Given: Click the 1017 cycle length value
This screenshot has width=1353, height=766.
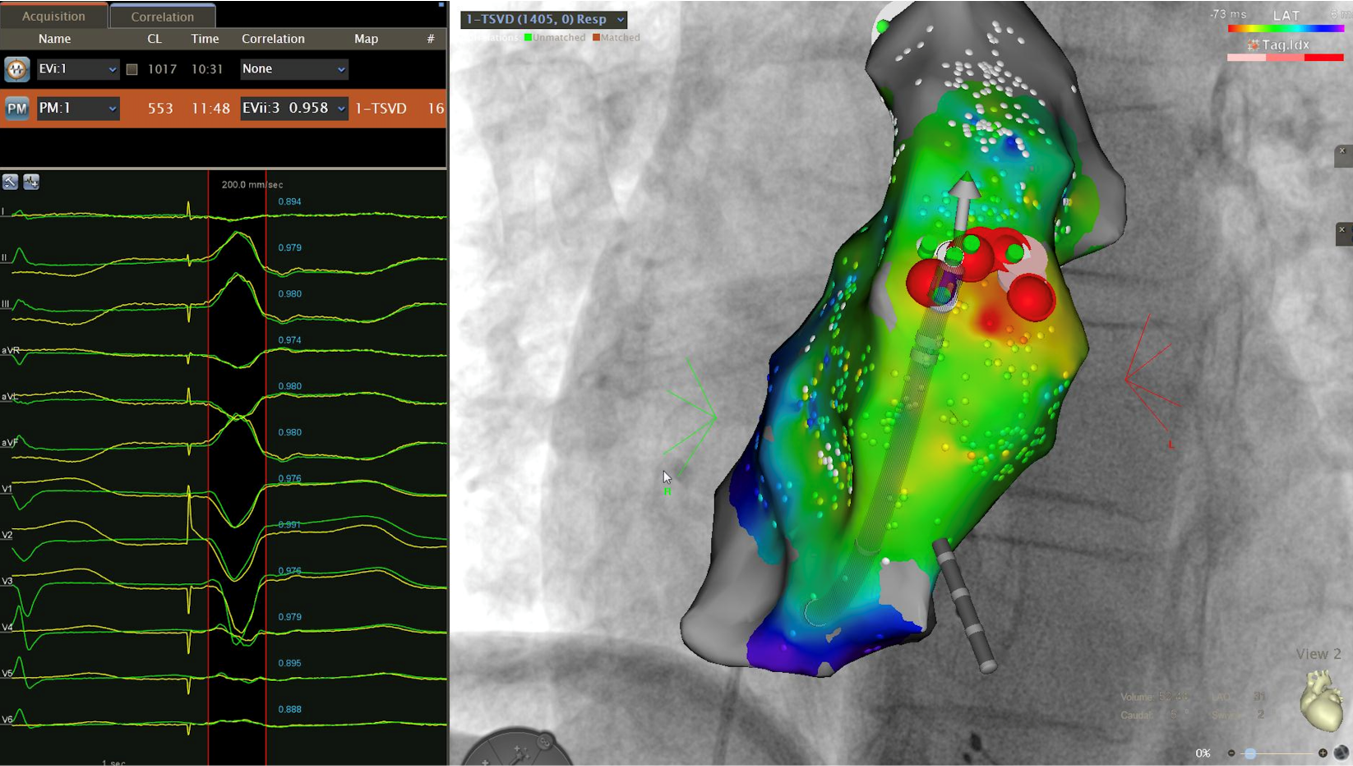Looking at the screenshot, I should pyautogui.click(x=162, y=69).
